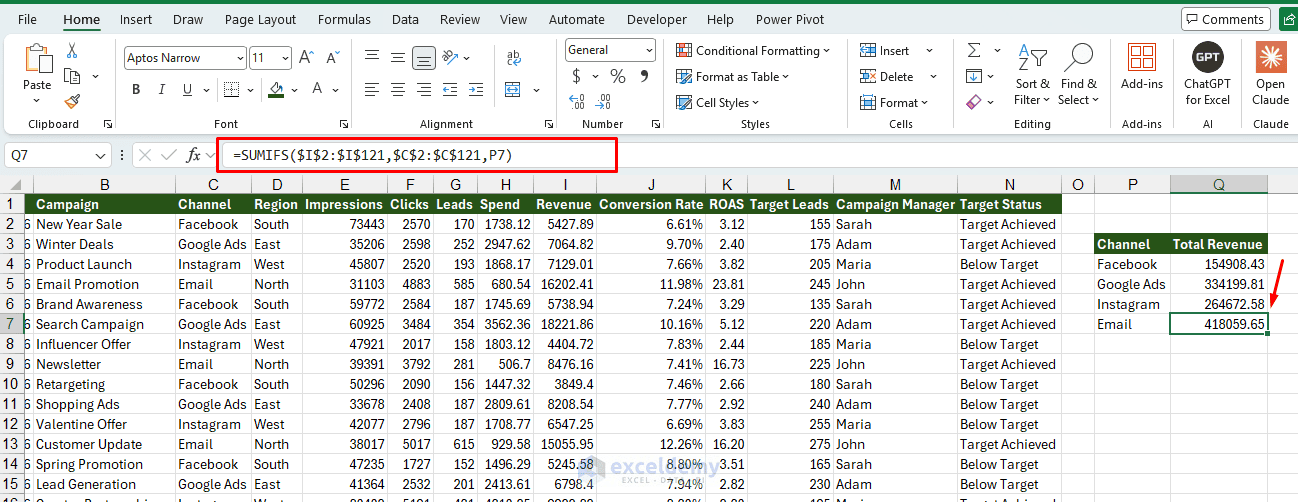1298x502 pixels.
Task: Toggle Bold formatting
Action: pos(136,89)
